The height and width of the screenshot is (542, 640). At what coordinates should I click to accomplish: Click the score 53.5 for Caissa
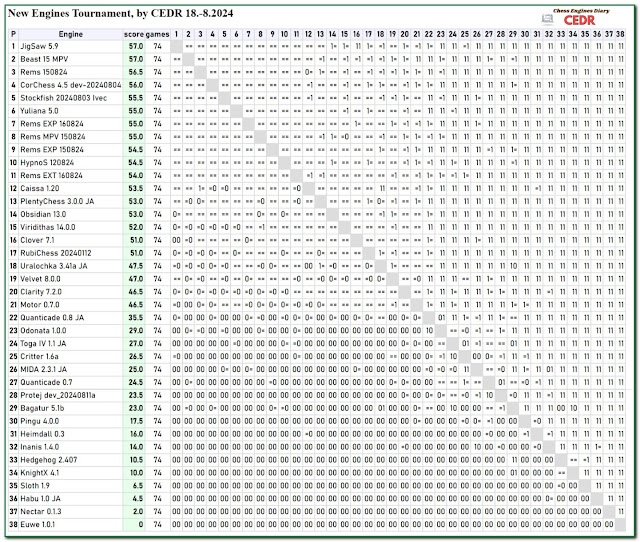pos(136,189)
